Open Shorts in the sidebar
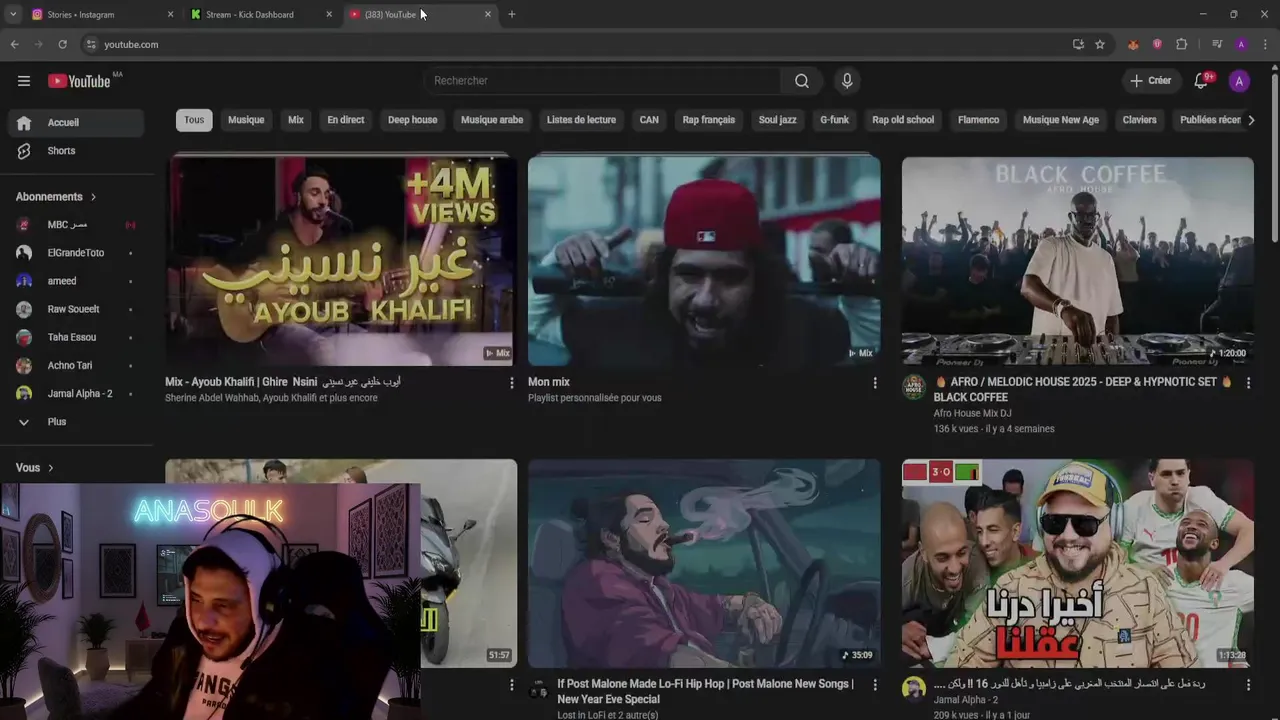Viewport: 1280px width, 720px height. (76, 151)
